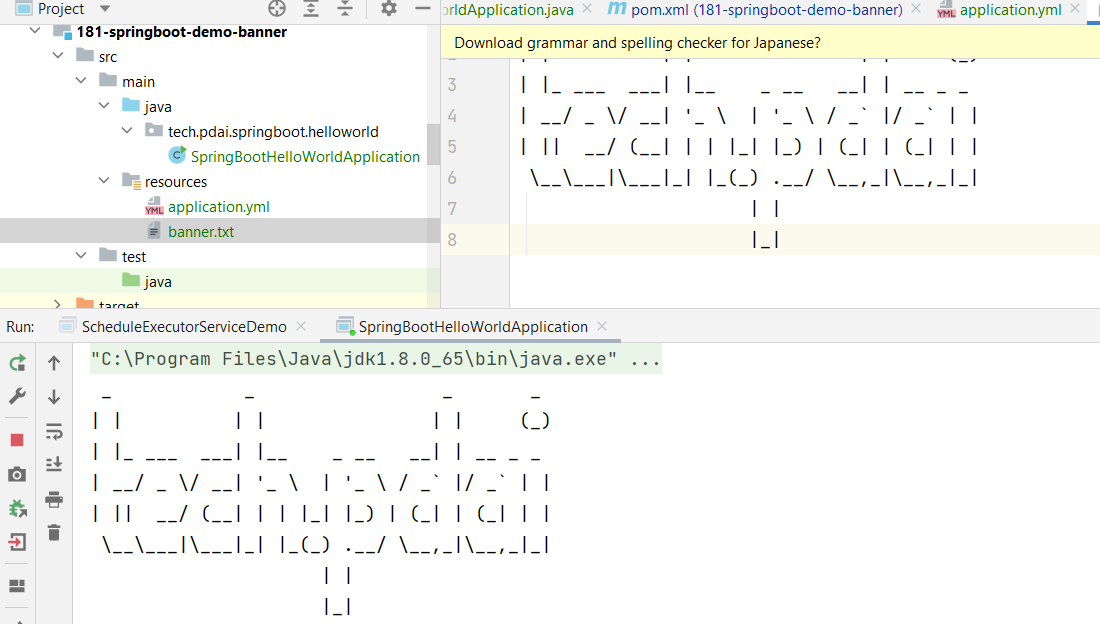Select SpringBootHelloWorldApplication class in tree
The image size is (1100, 624).
304,157
